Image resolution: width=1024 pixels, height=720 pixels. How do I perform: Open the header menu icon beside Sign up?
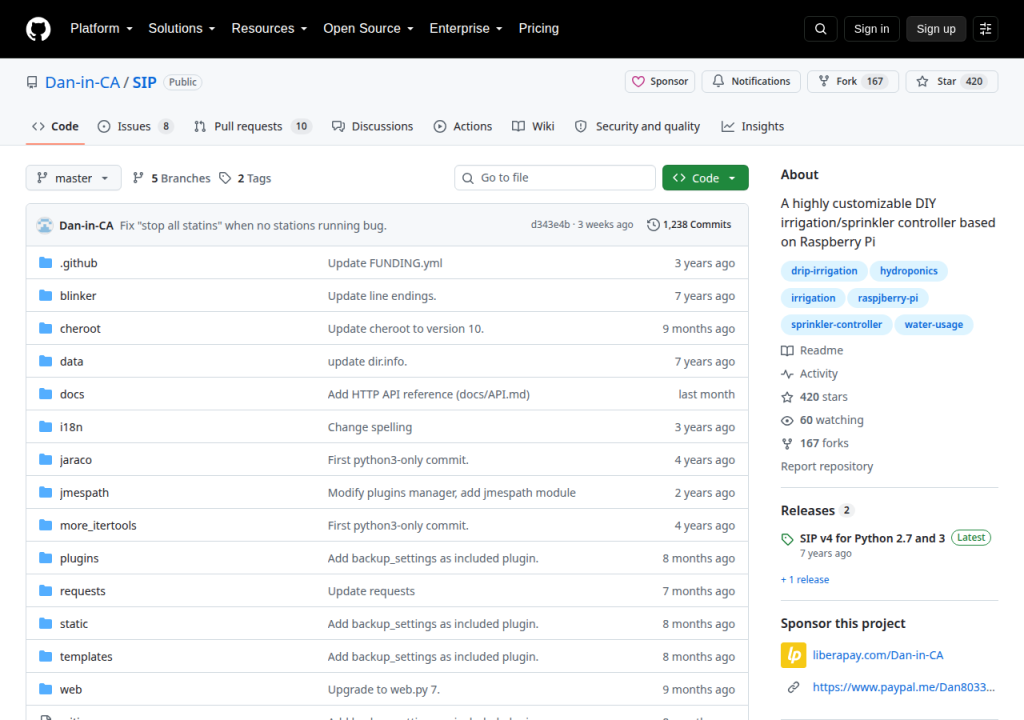tap(985, 29)
